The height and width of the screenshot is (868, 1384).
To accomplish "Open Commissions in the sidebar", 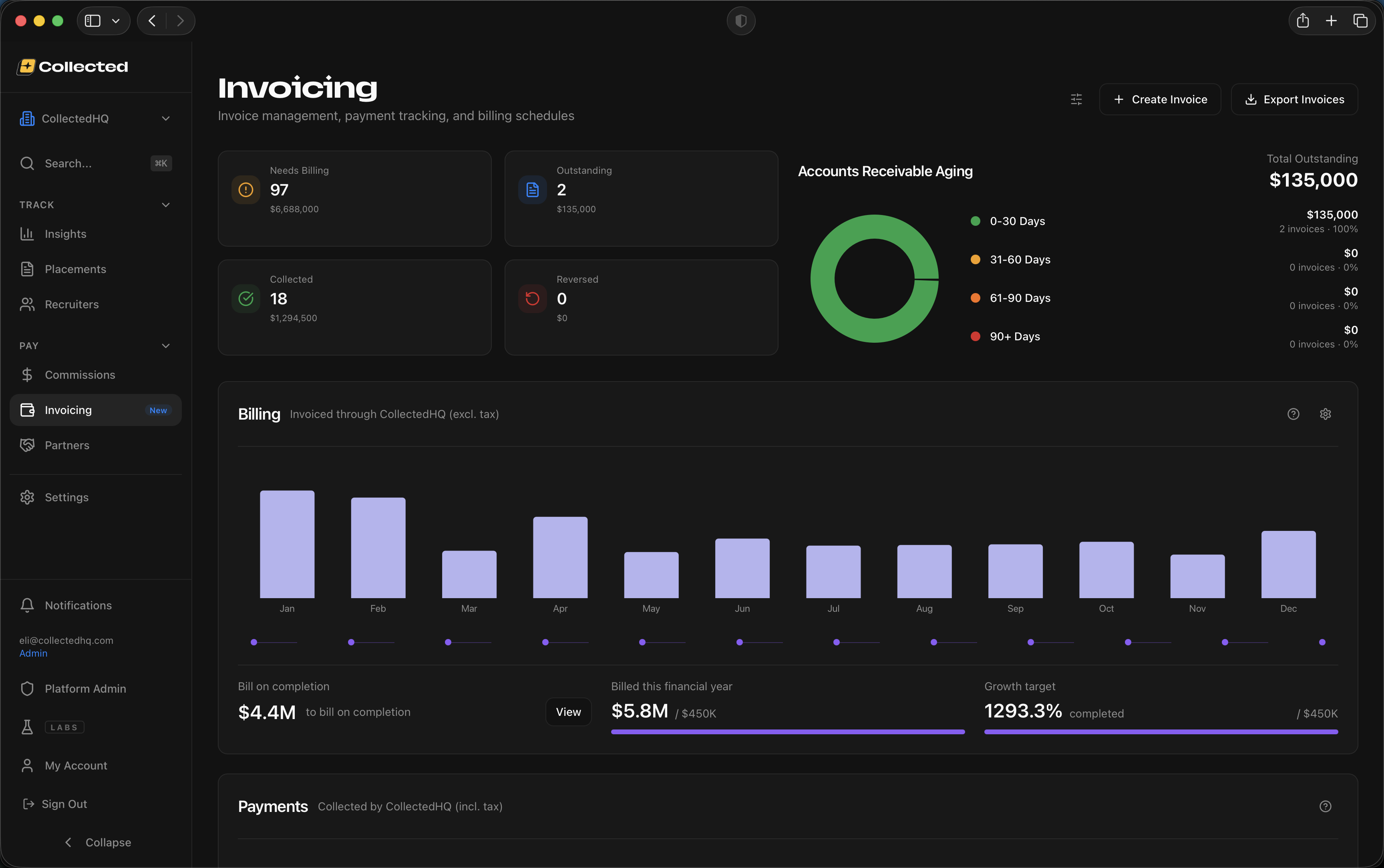I will (x=80, y=375).
